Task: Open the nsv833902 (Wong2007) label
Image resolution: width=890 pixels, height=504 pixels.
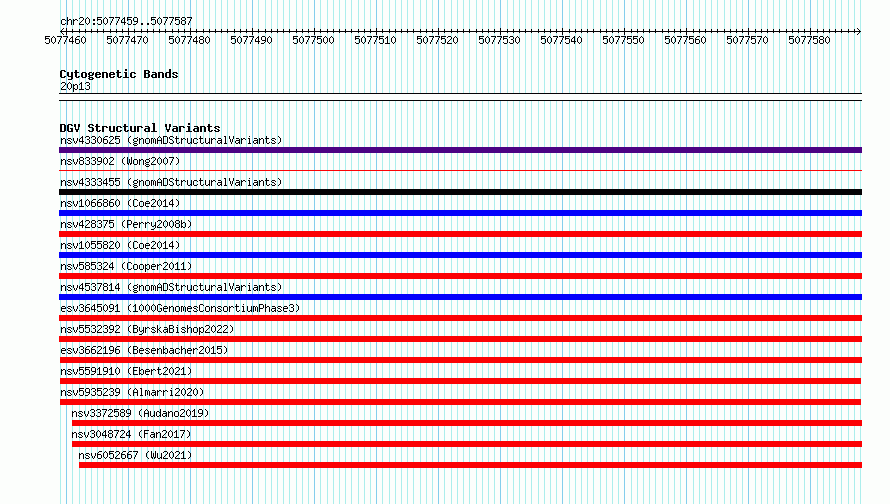Action: (120, 161)
